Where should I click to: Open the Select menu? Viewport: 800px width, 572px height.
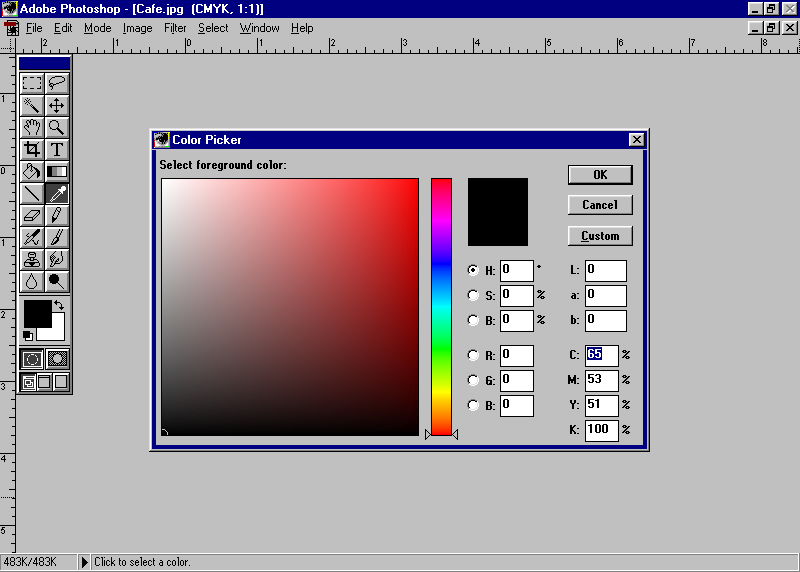(x=213, y=28)
